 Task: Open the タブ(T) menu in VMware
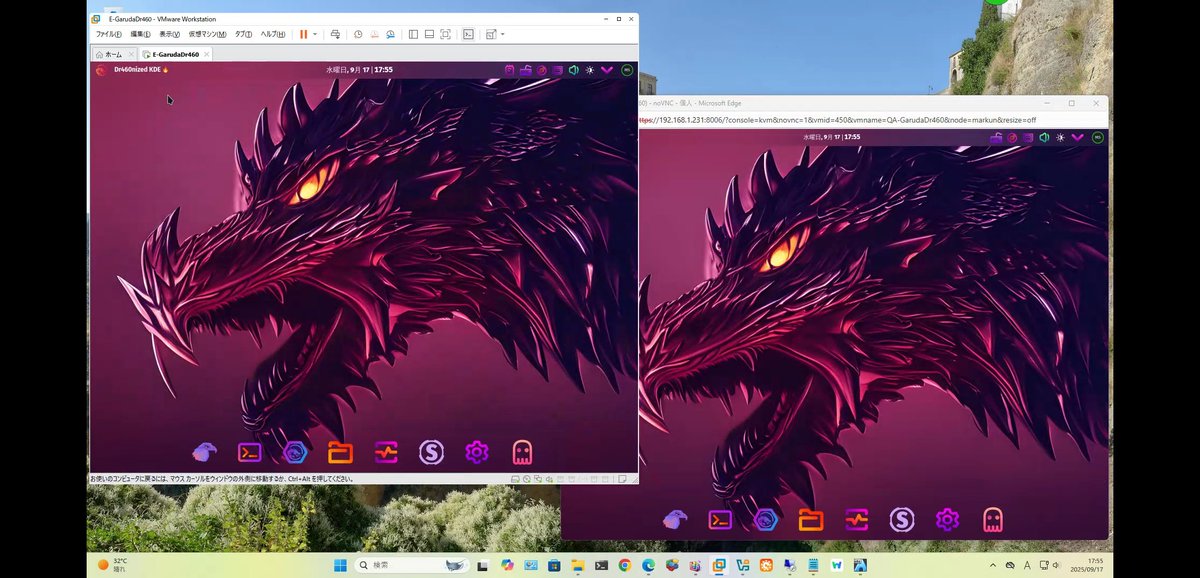tap(243, 34)
